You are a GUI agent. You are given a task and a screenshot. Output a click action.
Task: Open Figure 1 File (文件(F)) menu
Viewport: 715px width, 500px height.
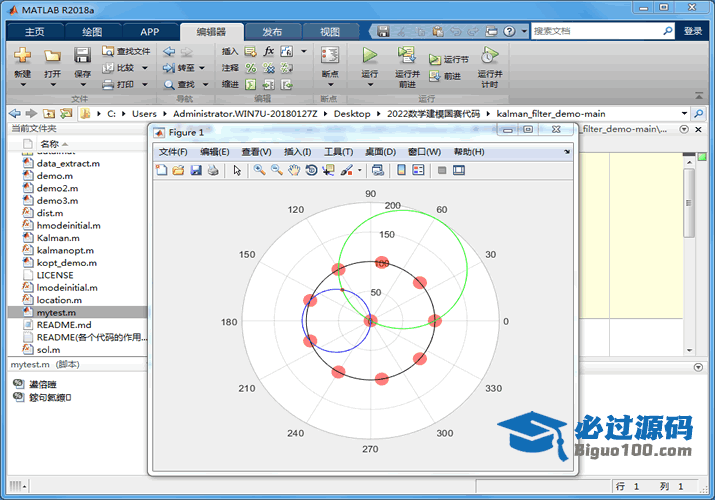[173, 152]
